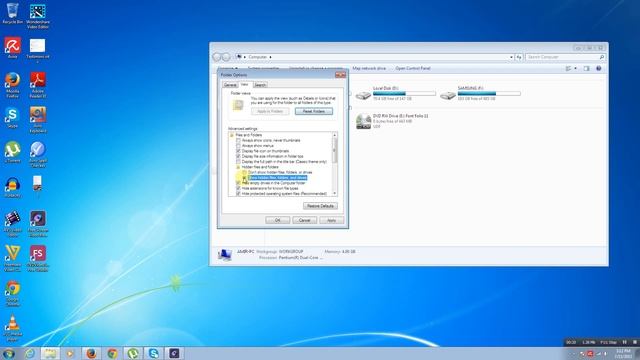Viewport: 640px width, 360px height.
Task: Refresh the Computer address bar
Action: coord(519,57)
